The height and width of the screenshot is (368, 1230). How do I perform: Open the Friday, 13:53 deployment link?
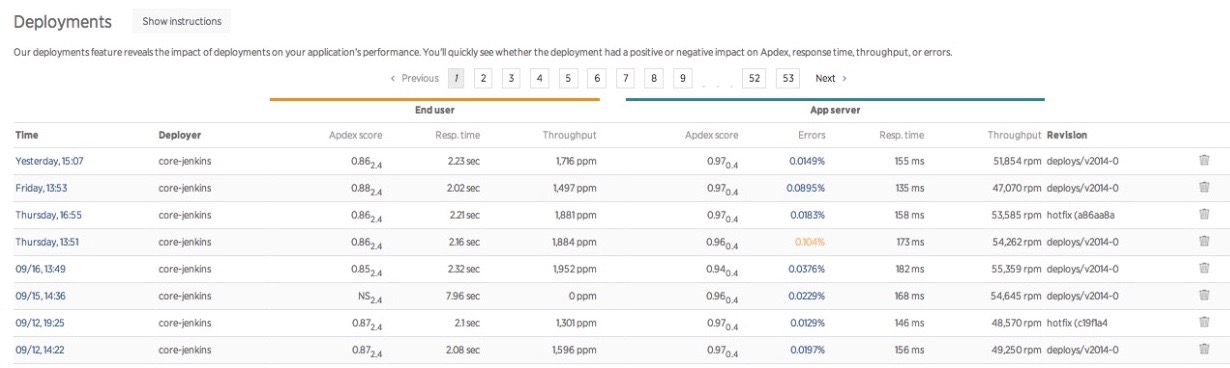tap(41, 188)
